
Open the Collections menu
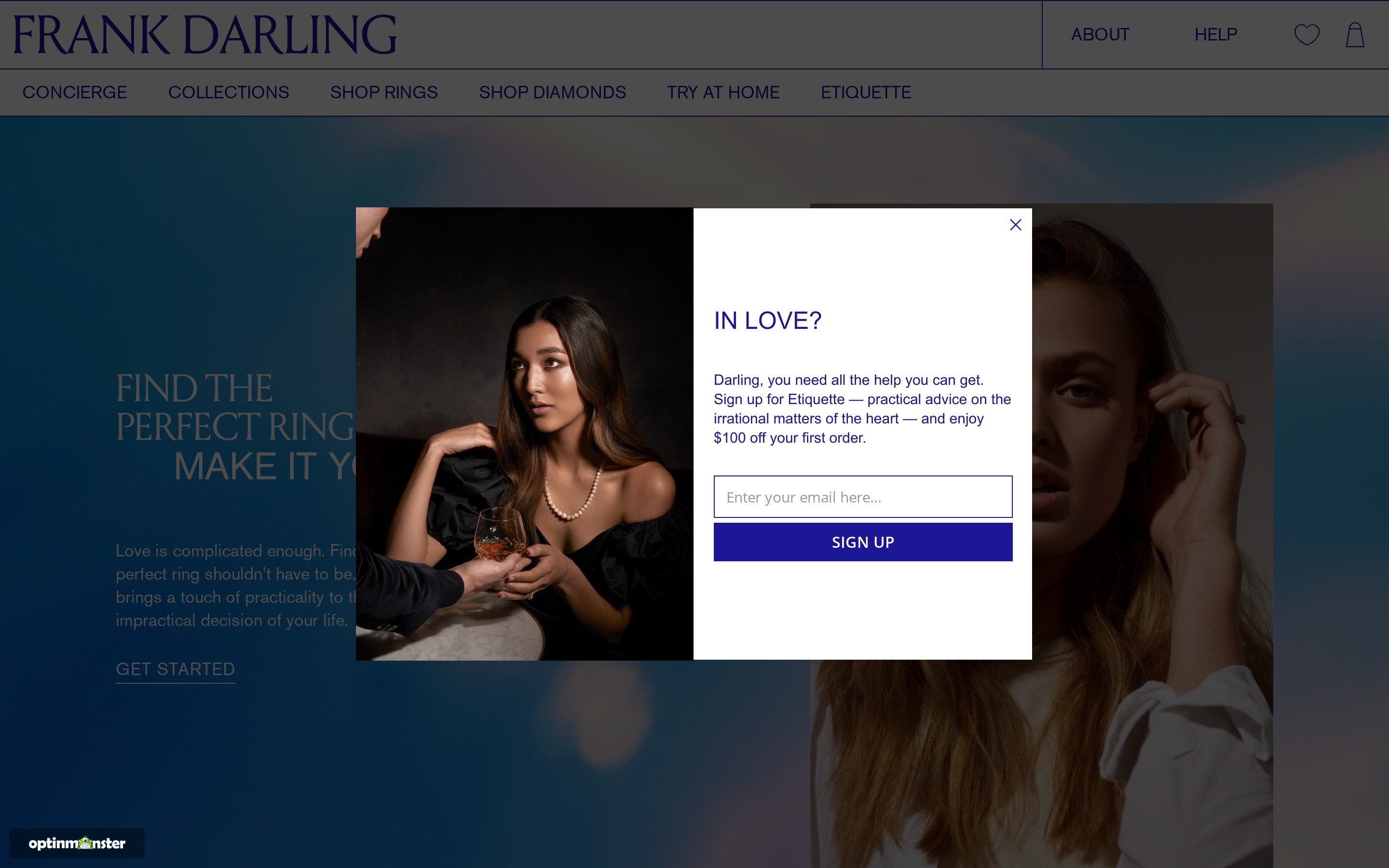(229, 93)
